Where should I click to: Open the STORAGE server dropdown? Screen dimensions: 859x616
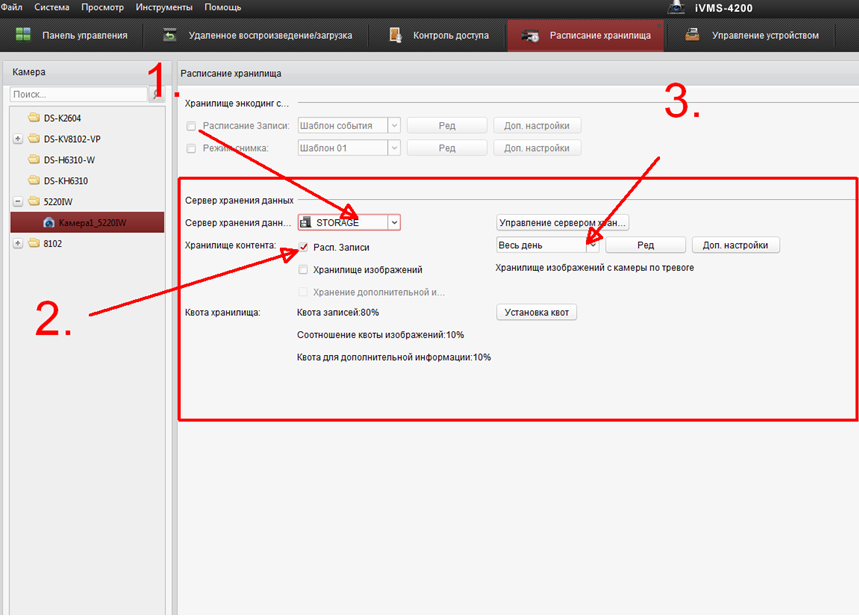point(394,222)
